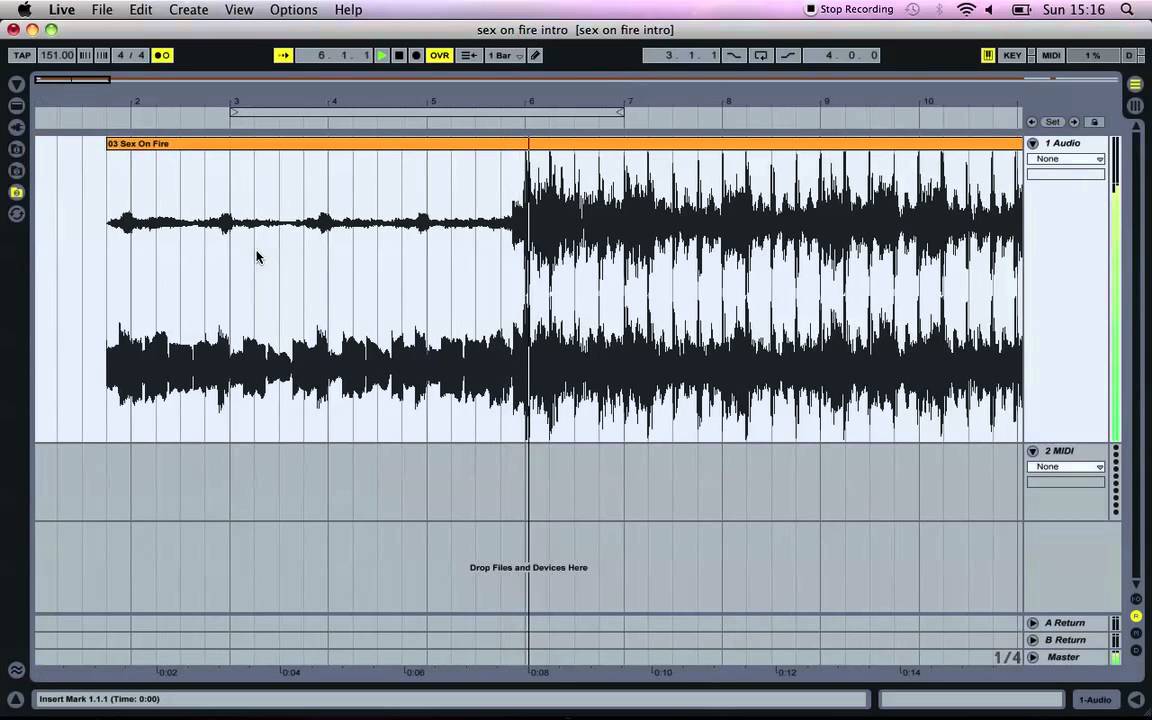Open the Live Device Browser icon
Viewport: 1152px width, 720px height.
point(16,106)
